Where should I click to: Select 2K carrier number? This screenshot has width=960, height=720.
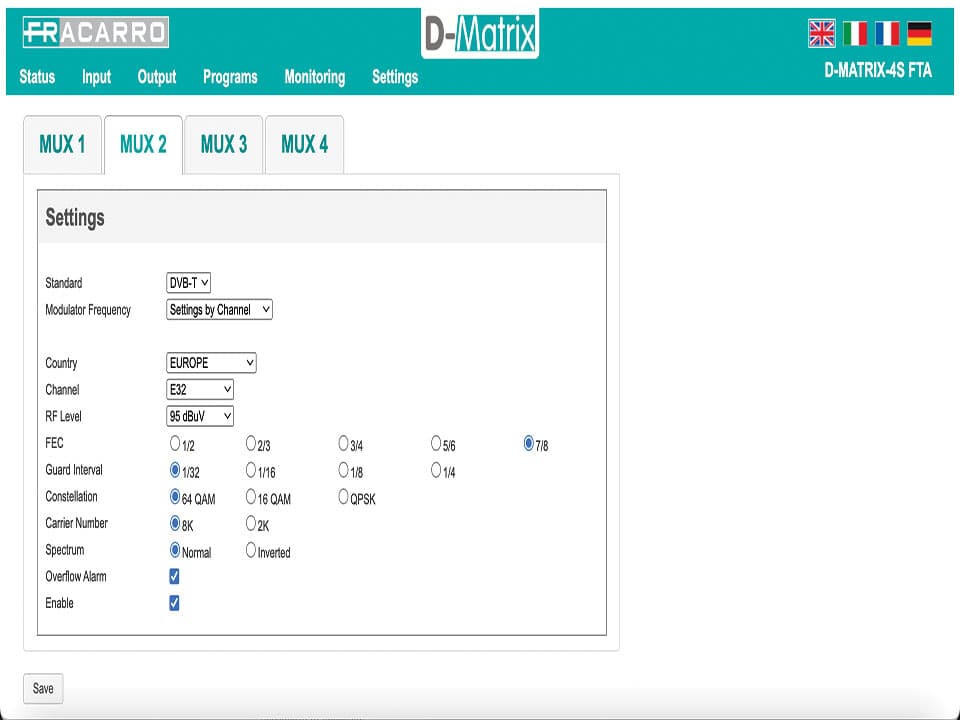point(250,523)
